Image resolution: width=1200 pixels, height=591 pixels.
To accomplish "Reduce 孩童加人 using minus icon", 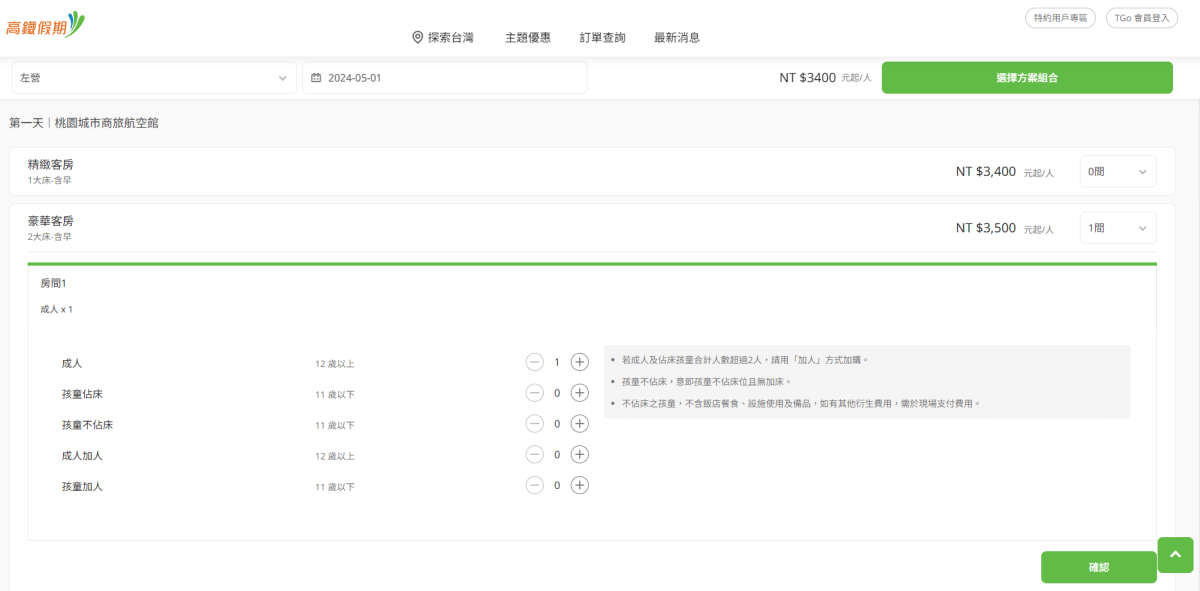I will (x=535, y=486).
